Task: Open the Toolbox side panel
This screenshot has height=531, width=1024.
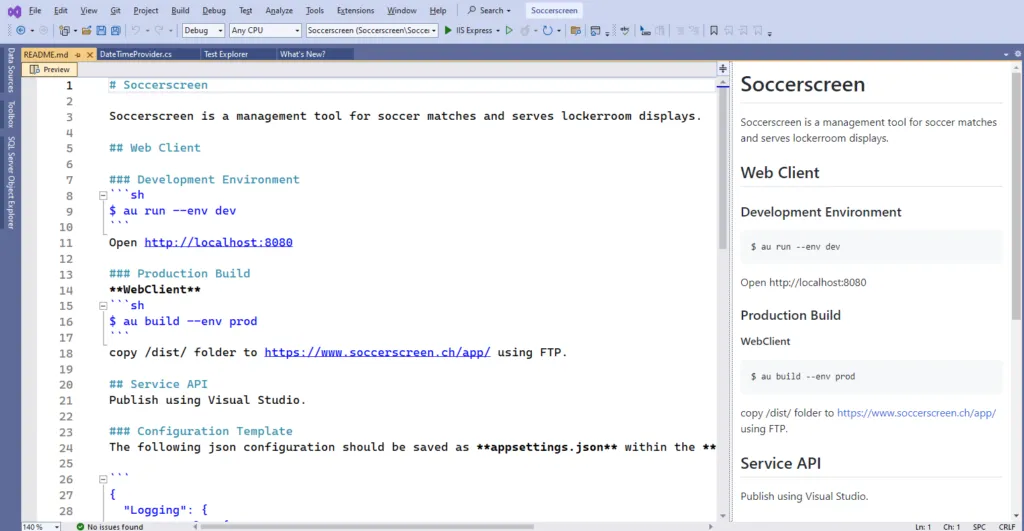Action: [11, 114]
